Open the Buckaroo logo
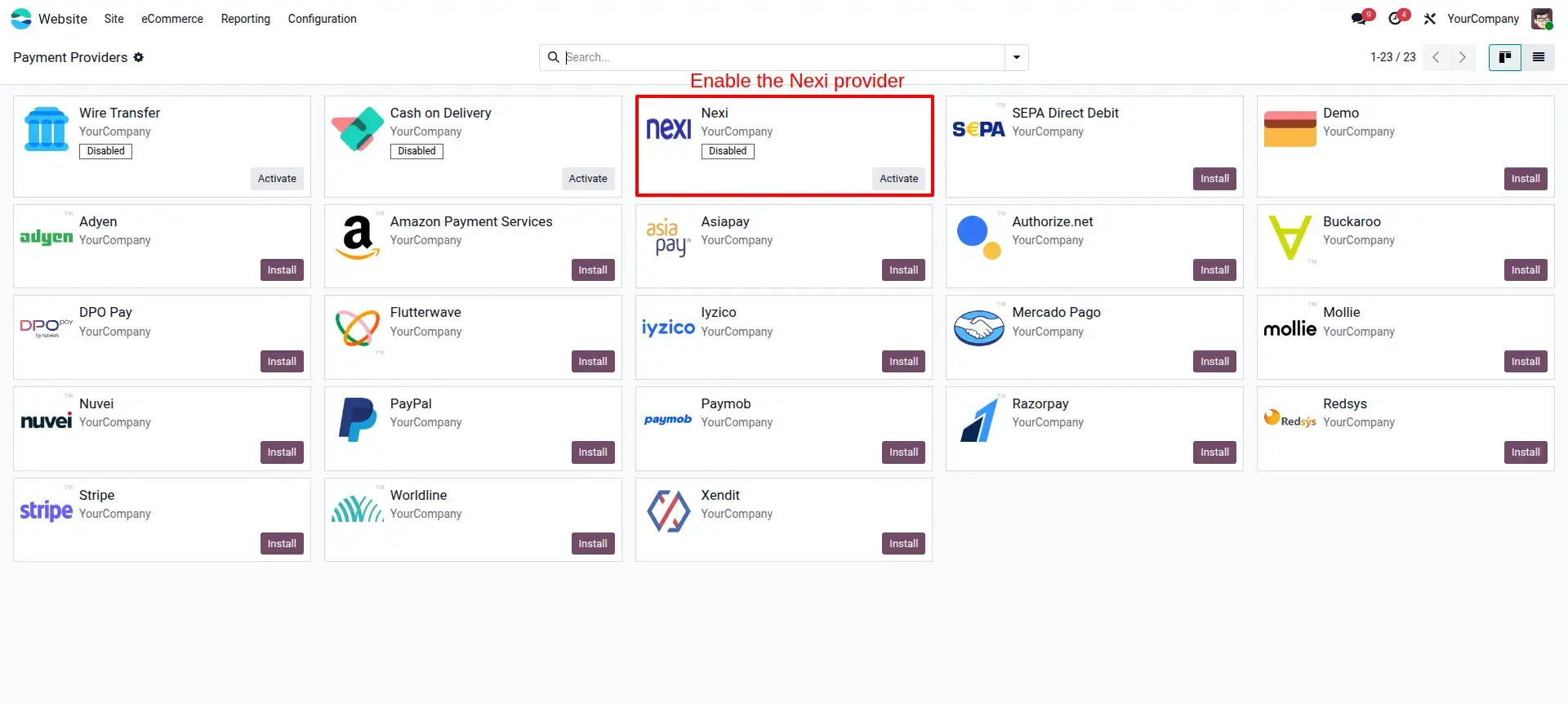This screenshot has width=1568, height=704. 1290,237
